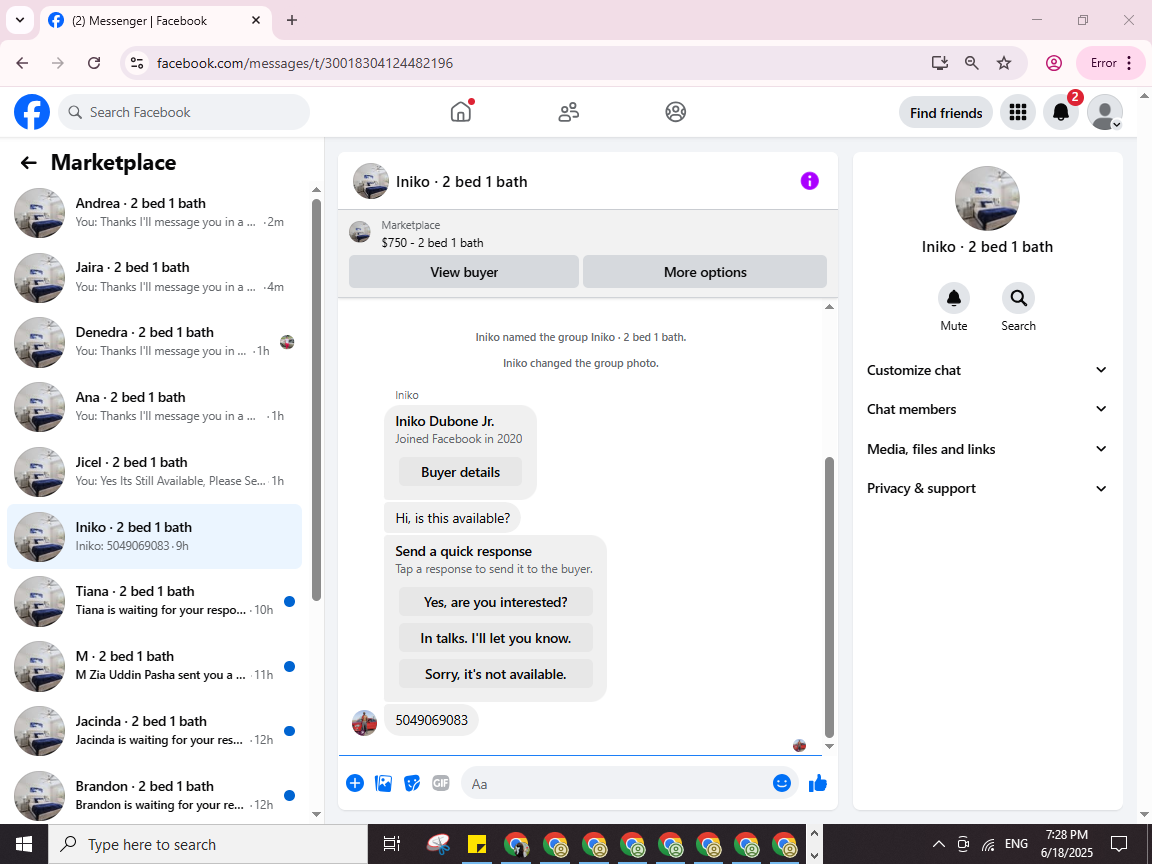Open the Friends icon in top navigation

click(x=569, y=112)
